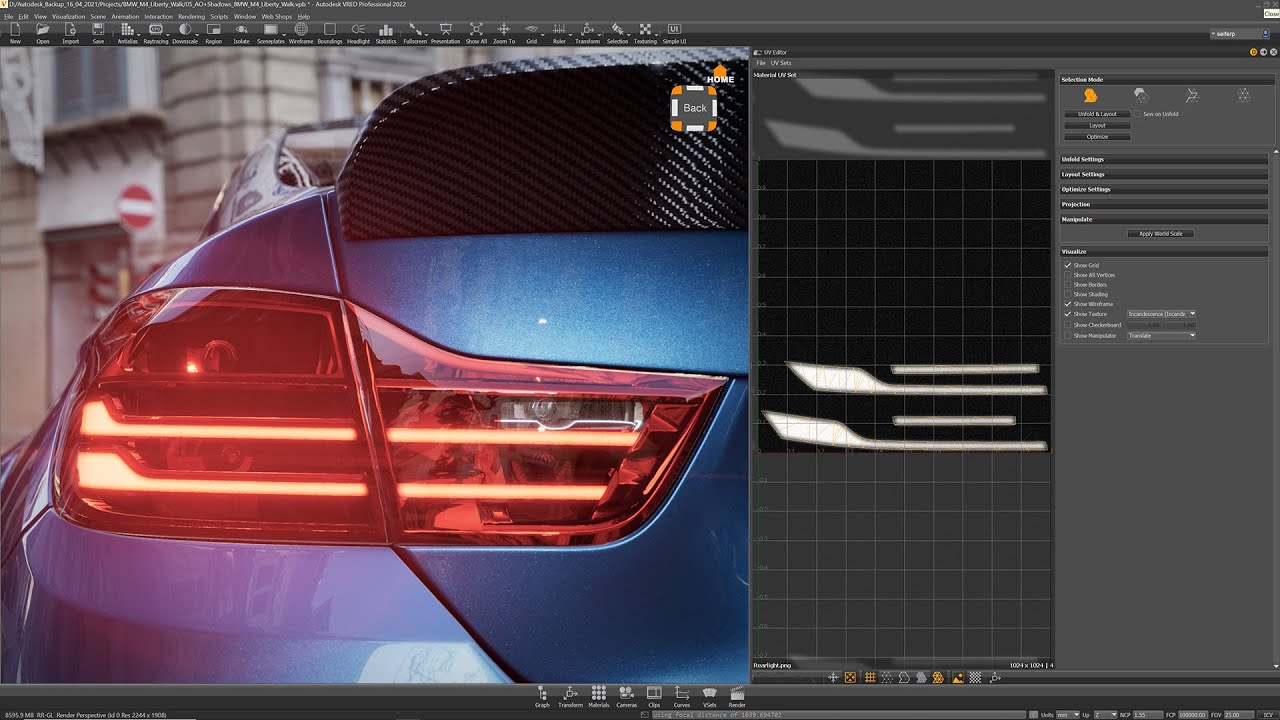
Task: Uncheck the Show Grid checkbox
Action: [1068, 265]
